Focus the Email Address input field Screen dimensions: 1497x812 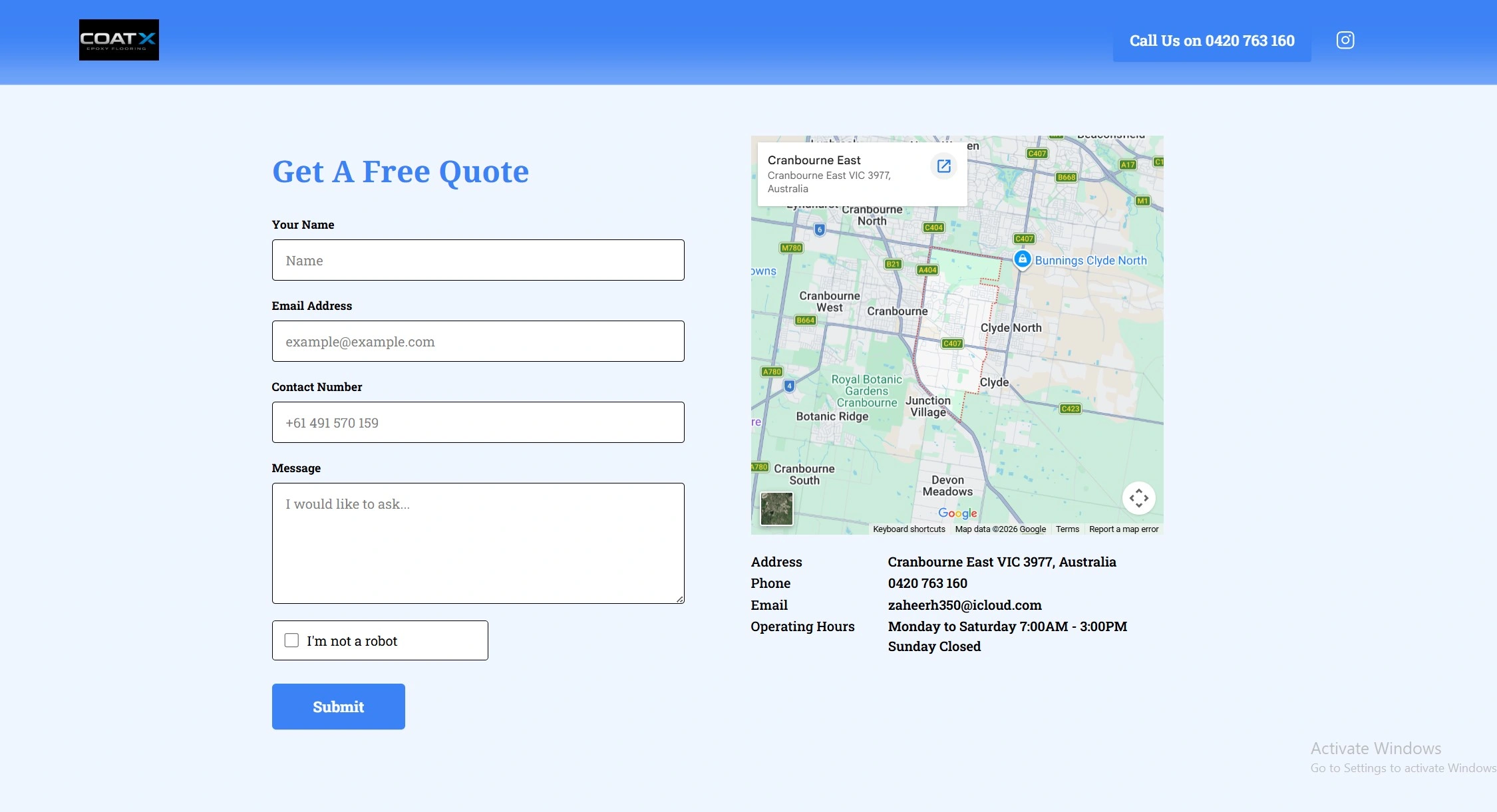click(478, 341)
